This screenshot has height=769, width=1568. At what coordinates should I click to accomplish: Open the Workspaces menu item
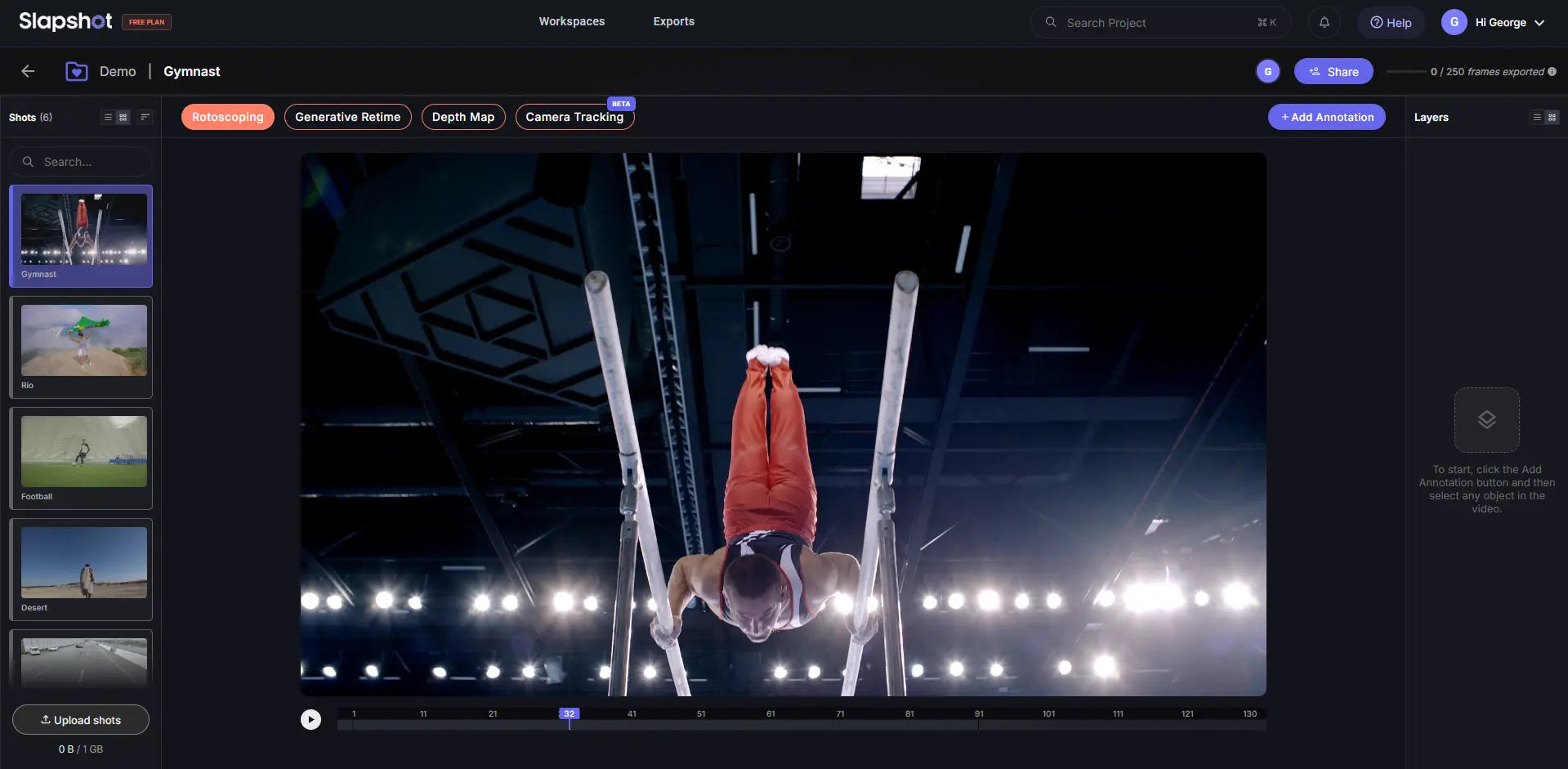tap(571, 21)
